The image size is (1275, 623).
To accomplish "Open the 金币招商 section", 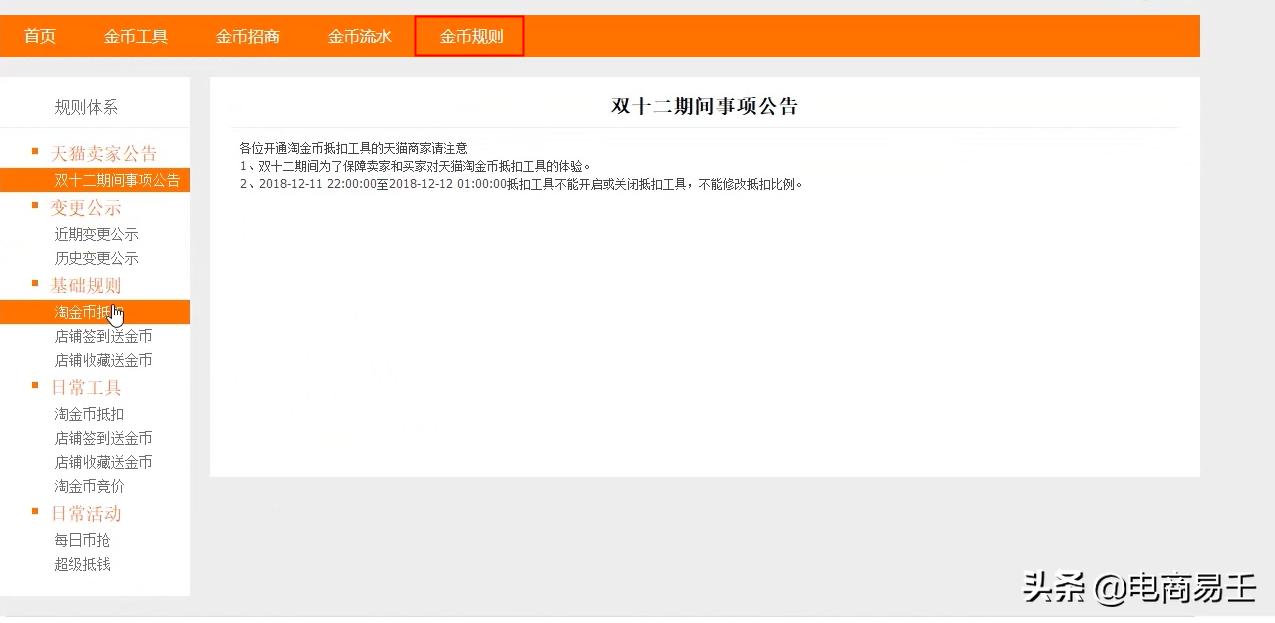I will coord(247,34).
